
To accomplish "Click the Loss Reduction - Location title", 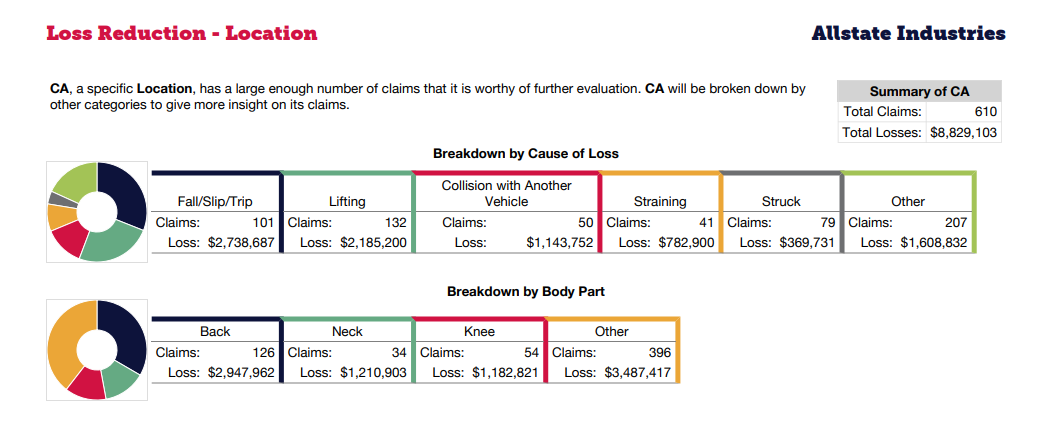I will point(182,33).
